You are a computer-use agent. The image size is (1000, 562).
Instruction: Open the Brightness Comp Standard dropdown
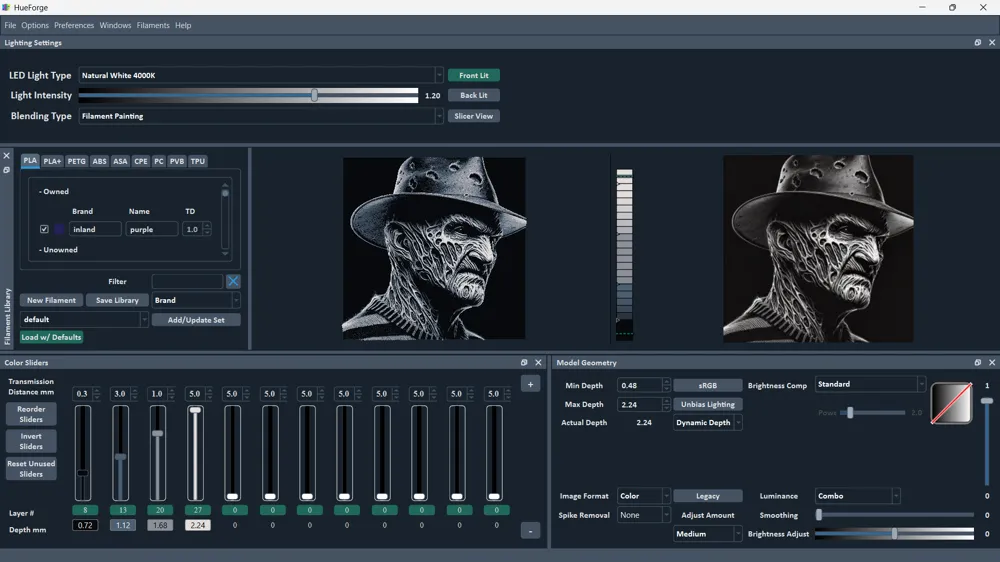click(x=871, y=384)
